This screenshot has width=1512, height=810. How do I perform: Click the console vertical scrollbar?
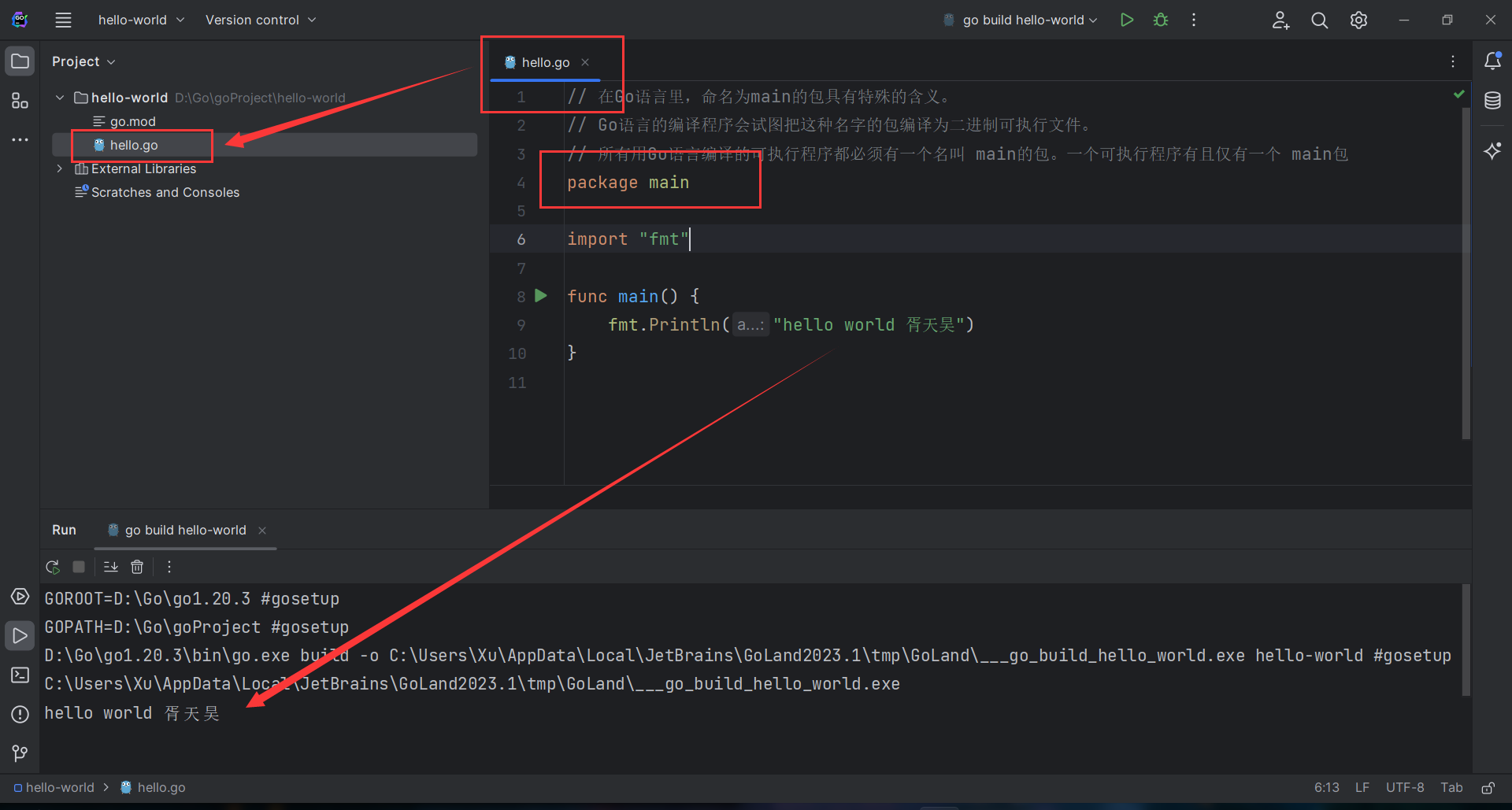[1466, 640]
